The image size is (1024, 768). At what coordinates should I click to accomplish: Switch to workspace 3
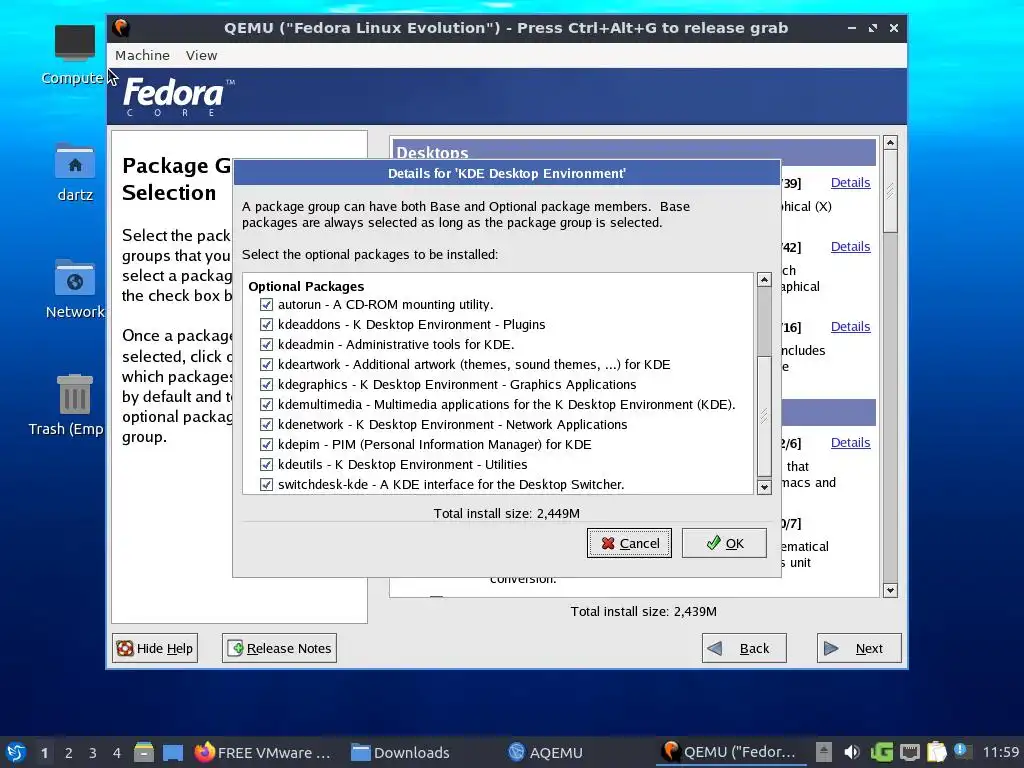93,753
